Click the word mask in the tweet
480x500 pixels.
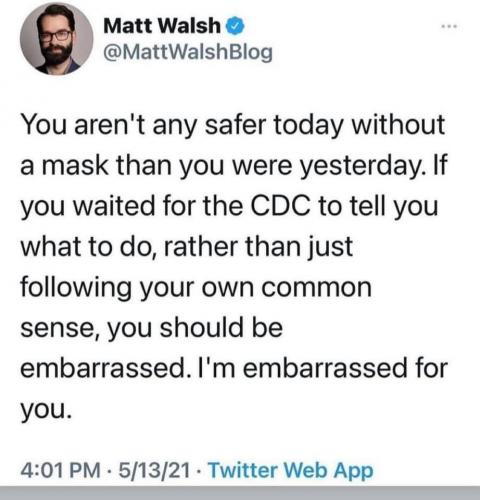point(75,165)
